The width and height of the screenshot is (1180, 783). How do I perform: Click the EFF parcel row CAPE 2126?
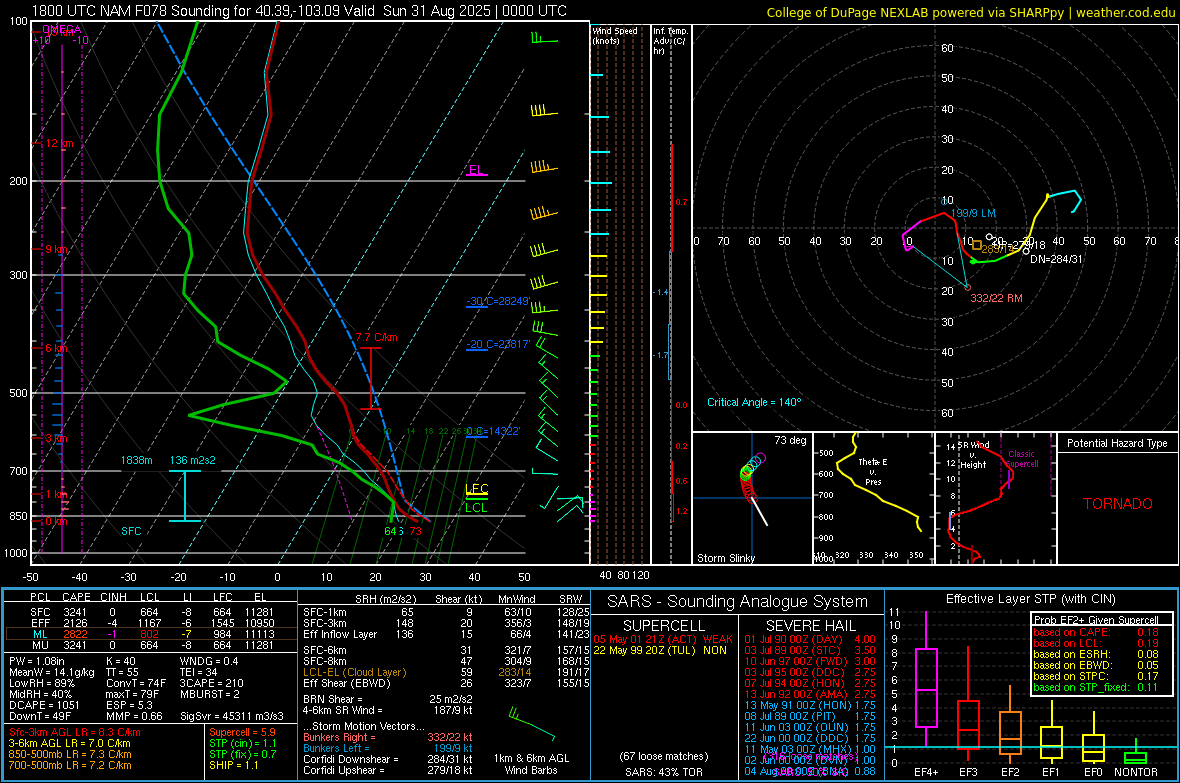[x=75, y=623]
